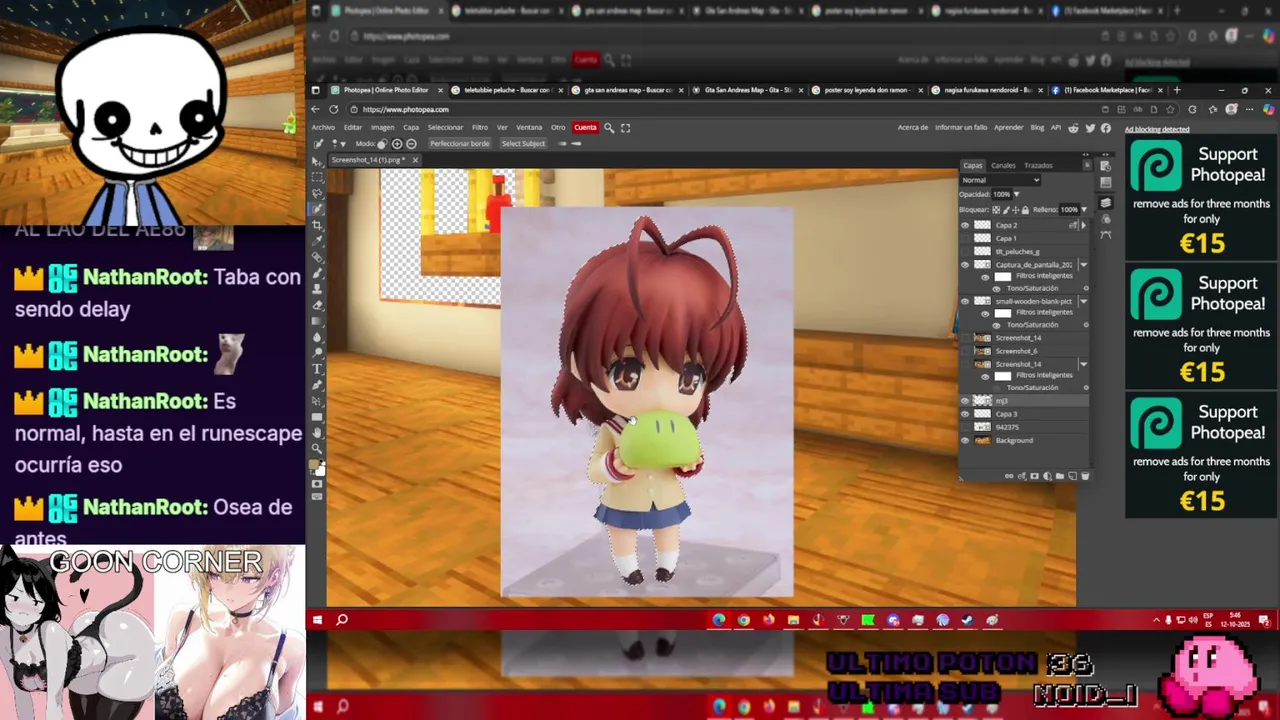Click Perfeccionar borde button

point(460,144)
